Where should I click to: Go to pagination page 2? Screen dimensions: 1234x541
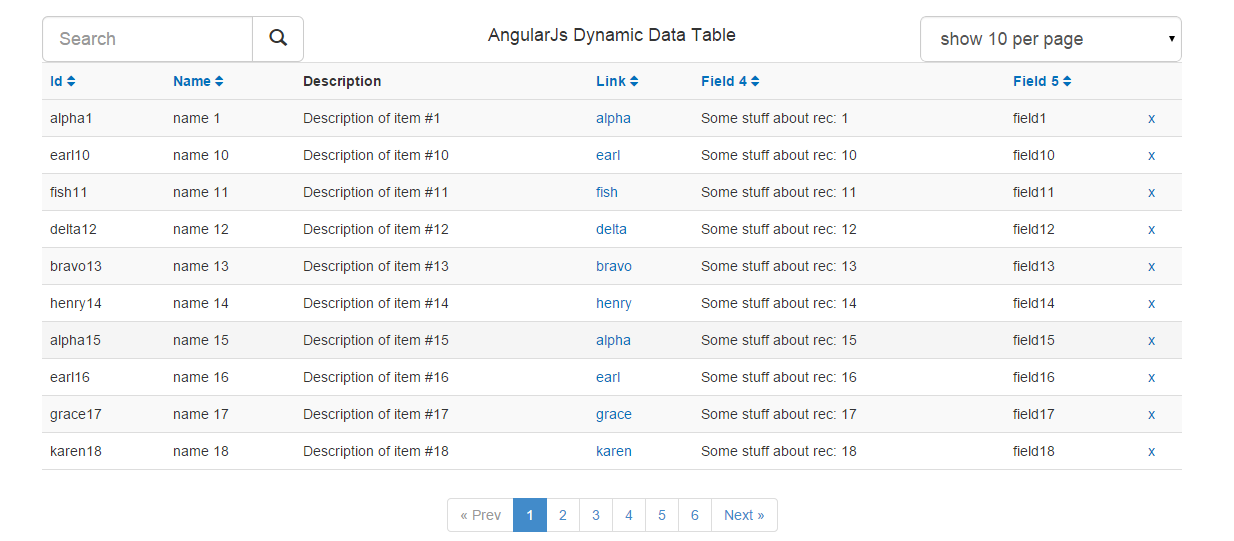563,515
